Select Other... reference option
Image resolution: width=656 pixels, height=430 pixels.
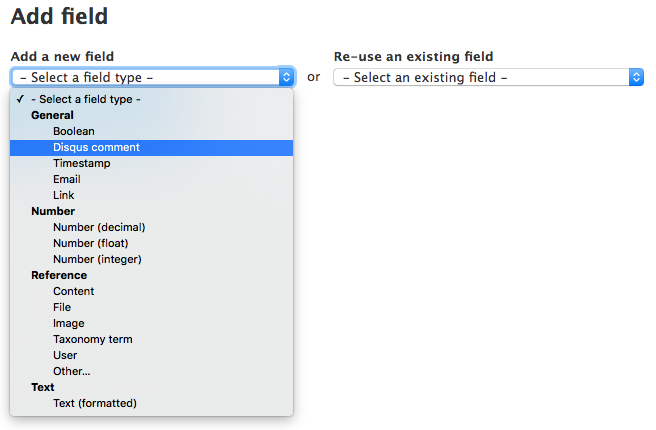(x=151, y=371)
